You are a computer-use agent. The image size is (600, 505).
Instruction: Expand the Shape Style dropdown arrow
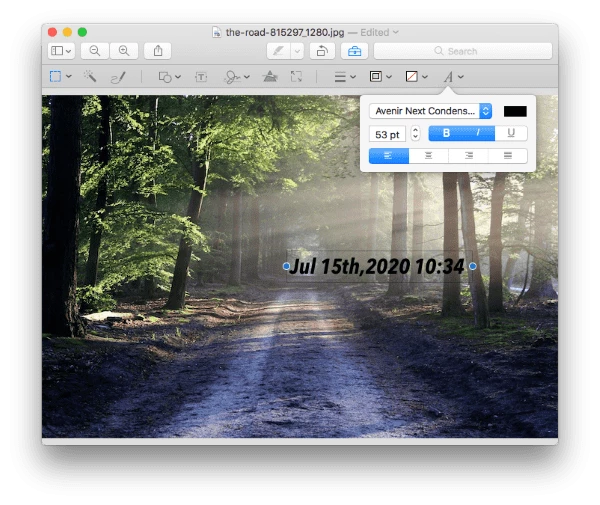353,77
